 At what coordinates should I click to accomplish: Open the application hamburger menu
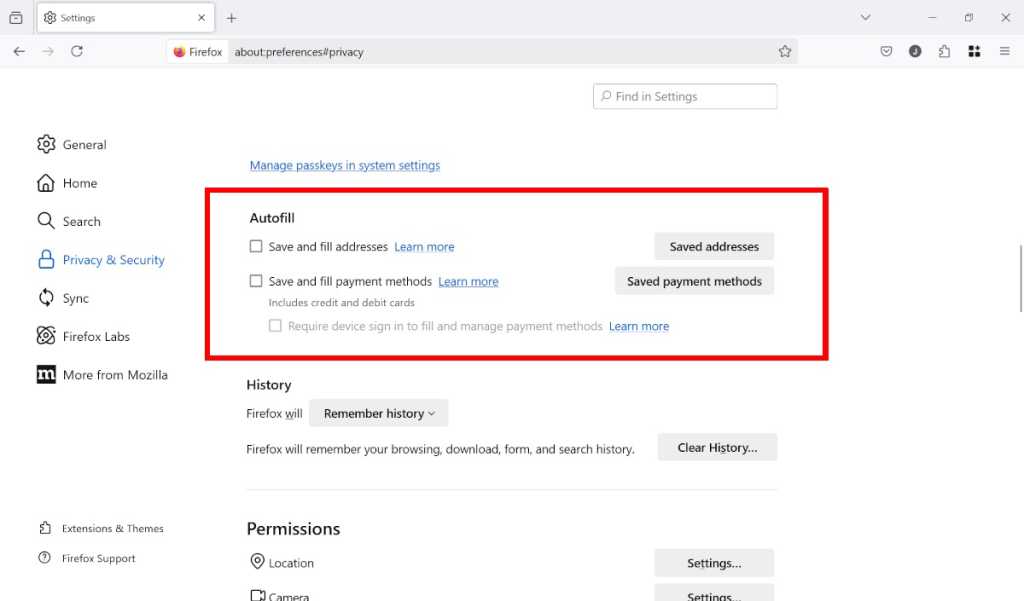pyautogui.click(x=1004, y=51)
